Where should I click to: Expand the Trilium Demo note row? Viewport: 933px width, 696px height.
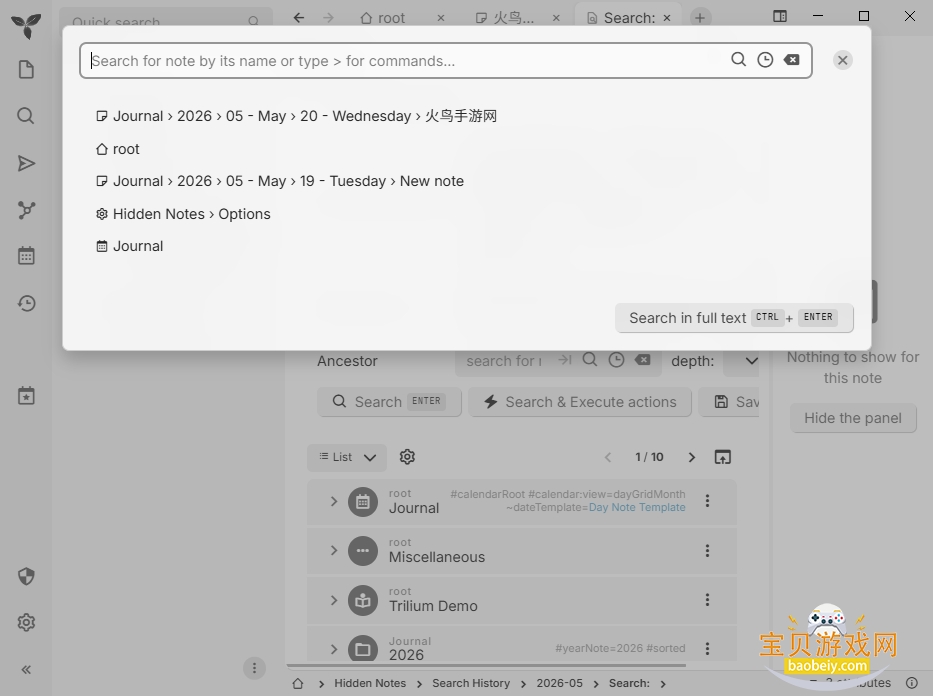334,600
